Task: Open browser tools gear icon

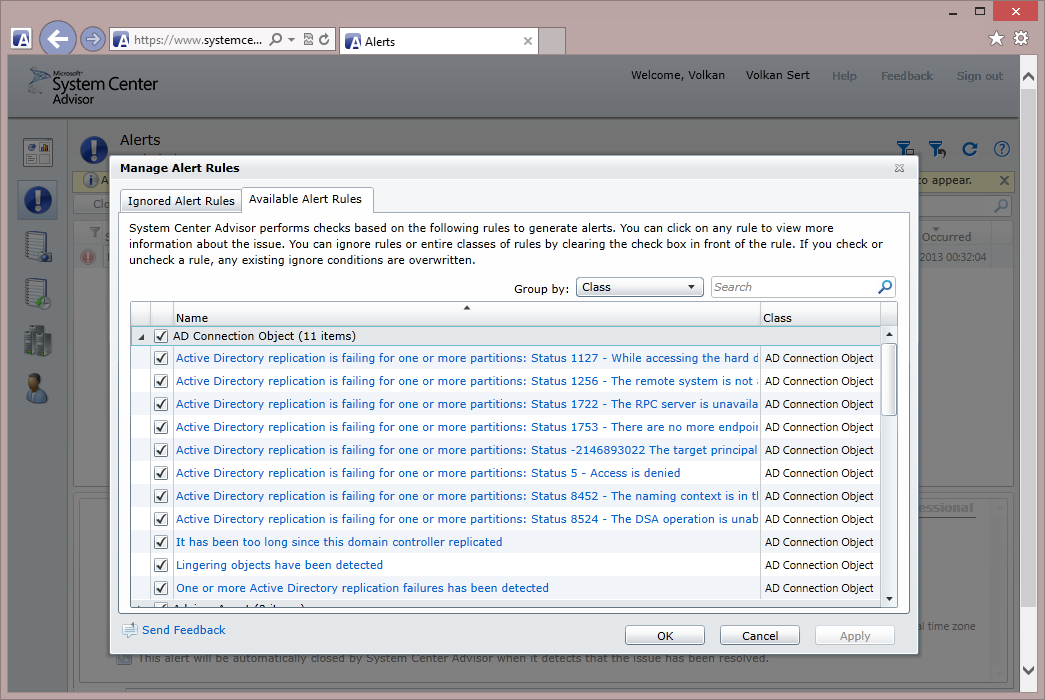Action: 1021,39
